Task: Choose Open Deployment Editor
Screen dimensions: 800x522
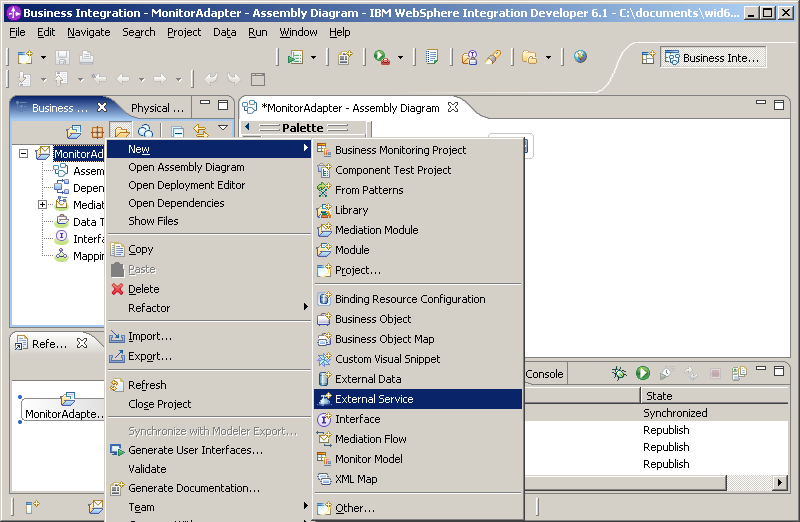Action: click(x=187, y=185)
